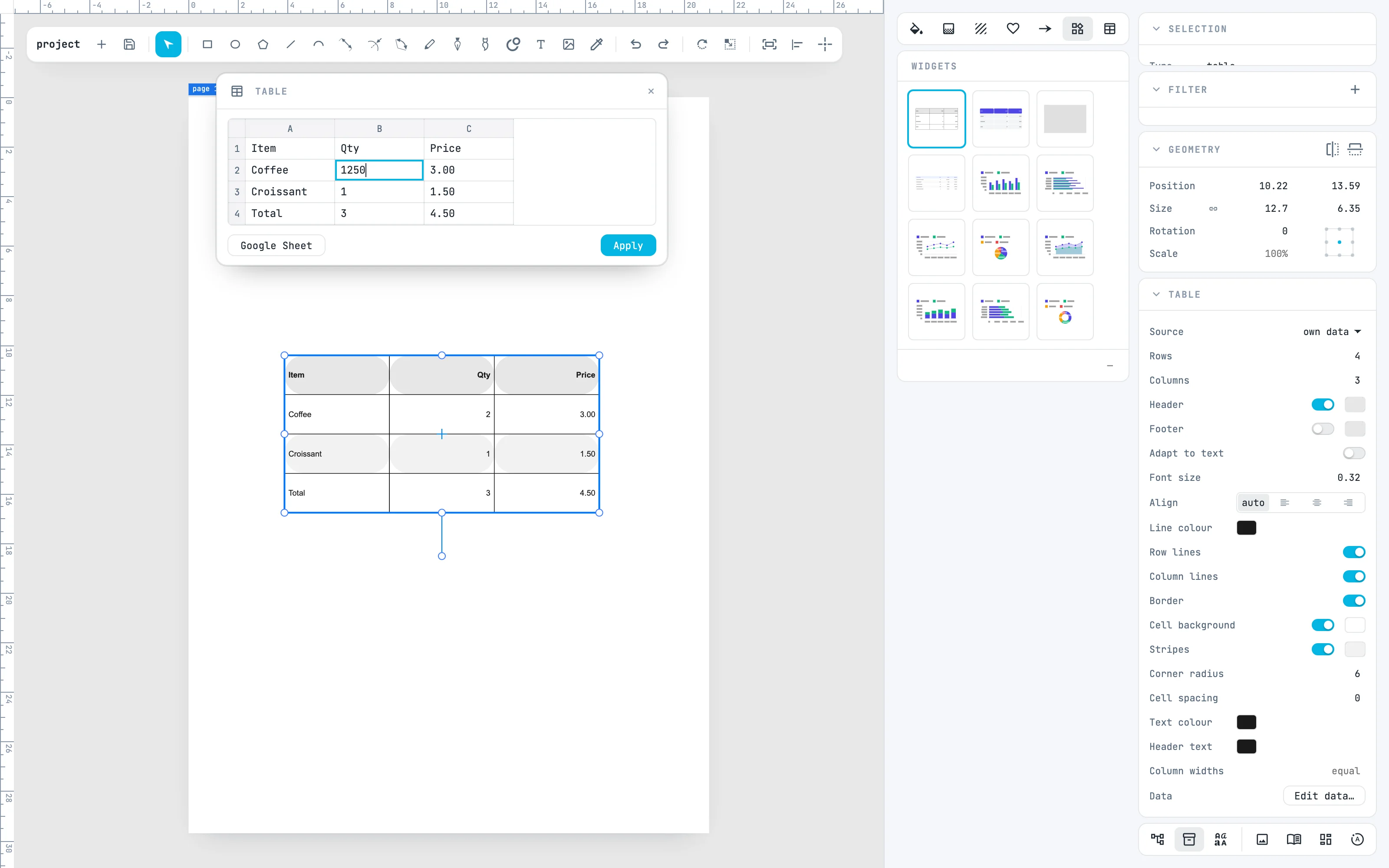1389x868 pixels.
Task: Choose the donut chart widget
Action: point(1065,312)
